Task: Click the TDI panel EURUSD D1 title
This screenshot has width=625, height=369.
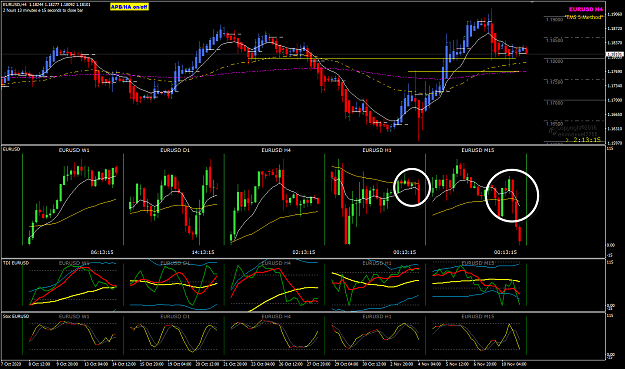Action: tap(175, 263)
